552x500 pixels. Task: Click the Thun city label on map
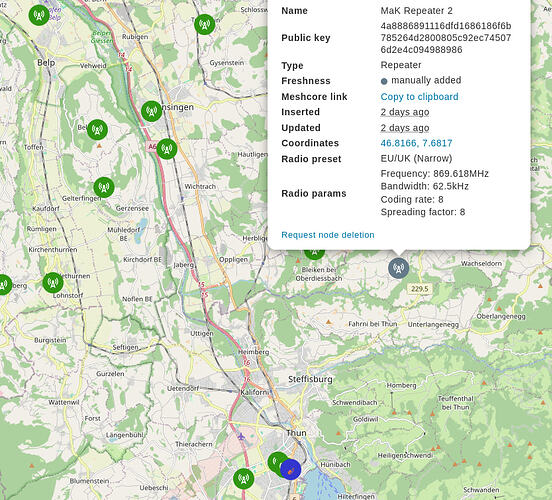[x=296, y=433]
